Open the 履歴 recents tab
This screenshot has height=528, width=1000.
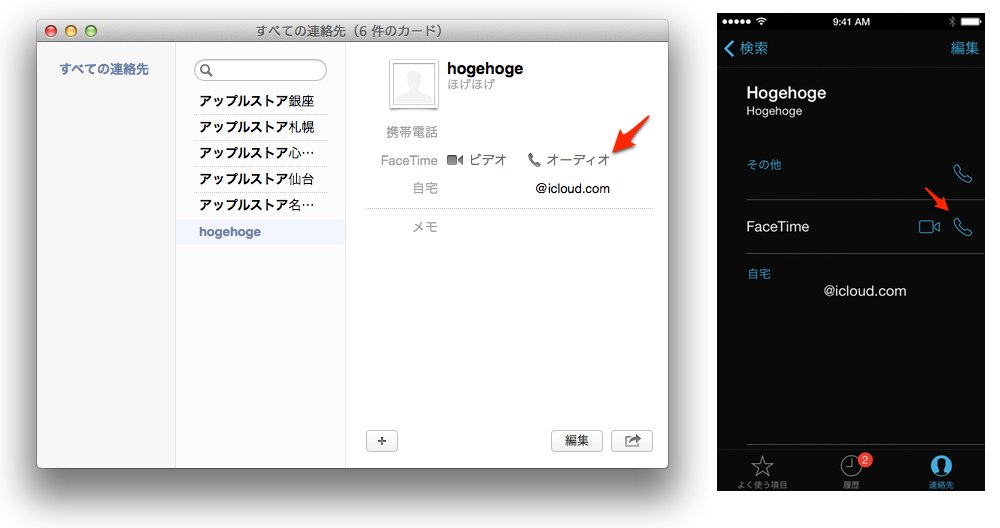click(851, 472)
